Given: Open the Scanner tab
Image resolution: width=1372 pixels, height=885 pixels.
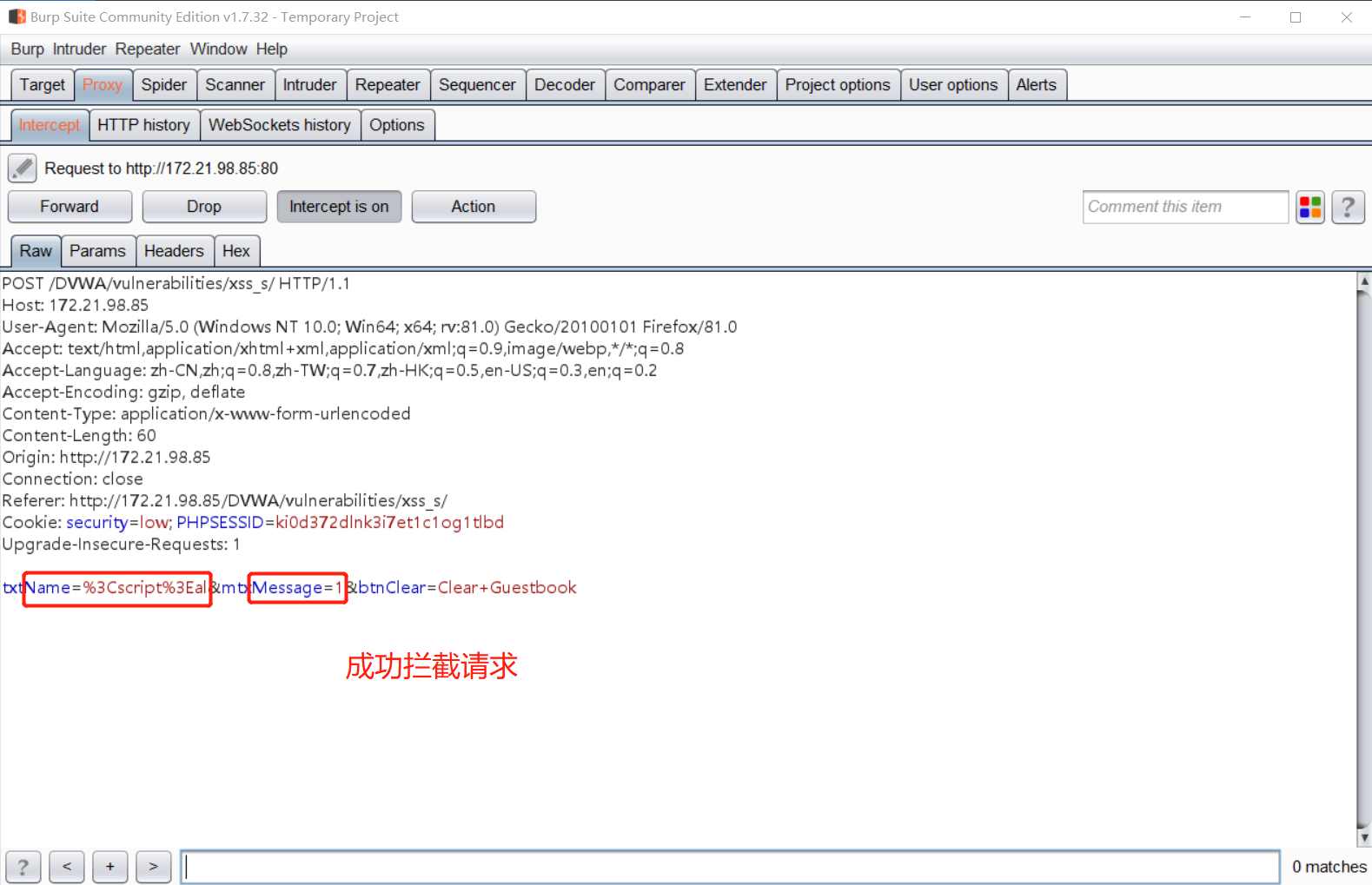Looking at the screenshot, I should [235, 85].
